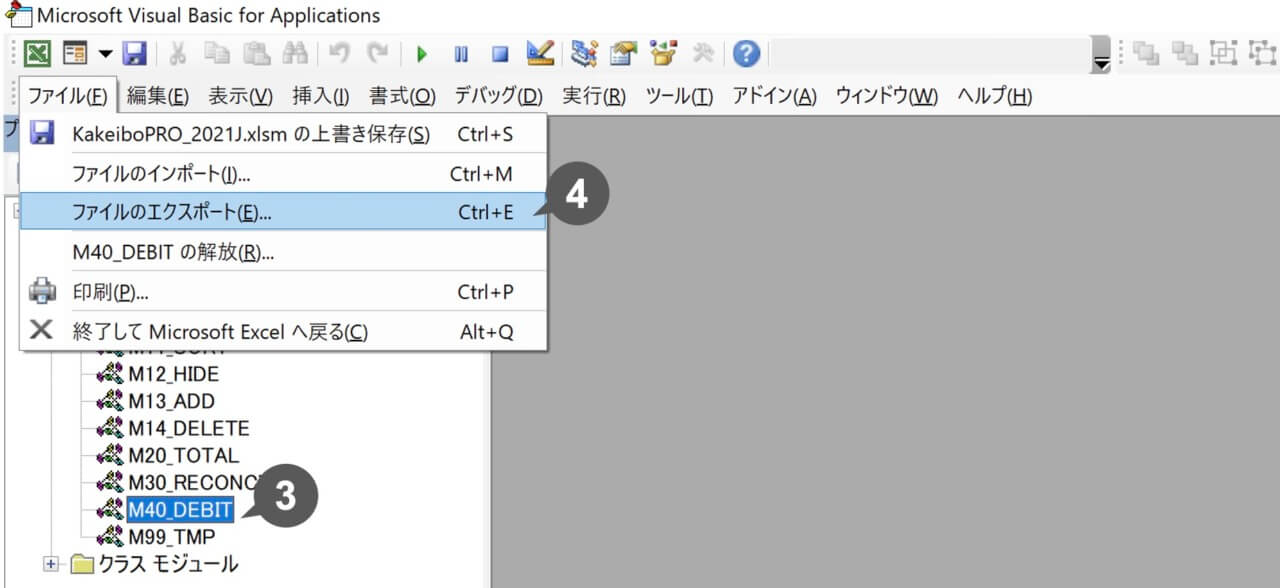
Task: Open the デバッグ(D) menu
Action: [x=498, y=96]
